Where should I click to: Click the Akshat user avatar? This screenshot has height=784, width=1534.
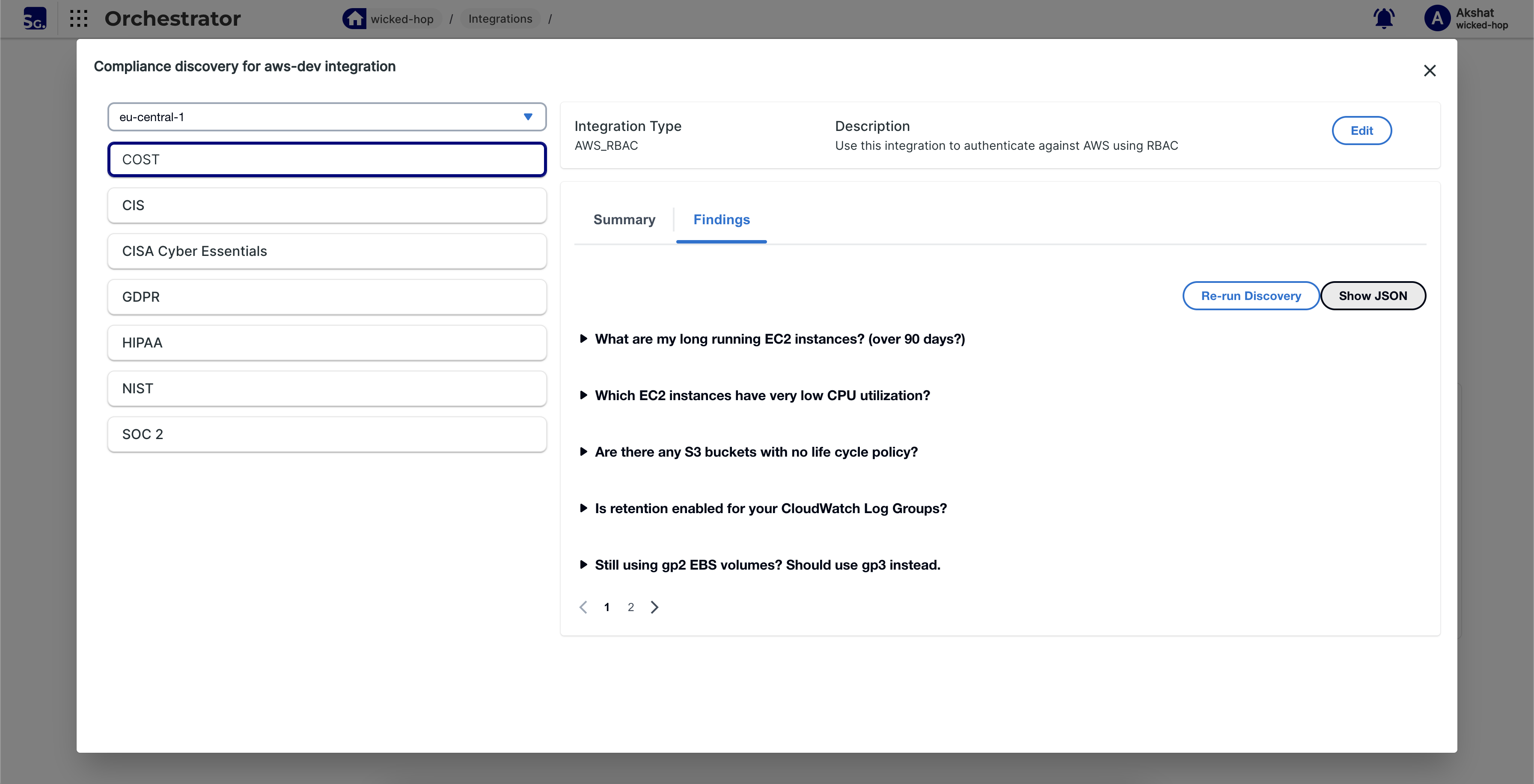1437,18
